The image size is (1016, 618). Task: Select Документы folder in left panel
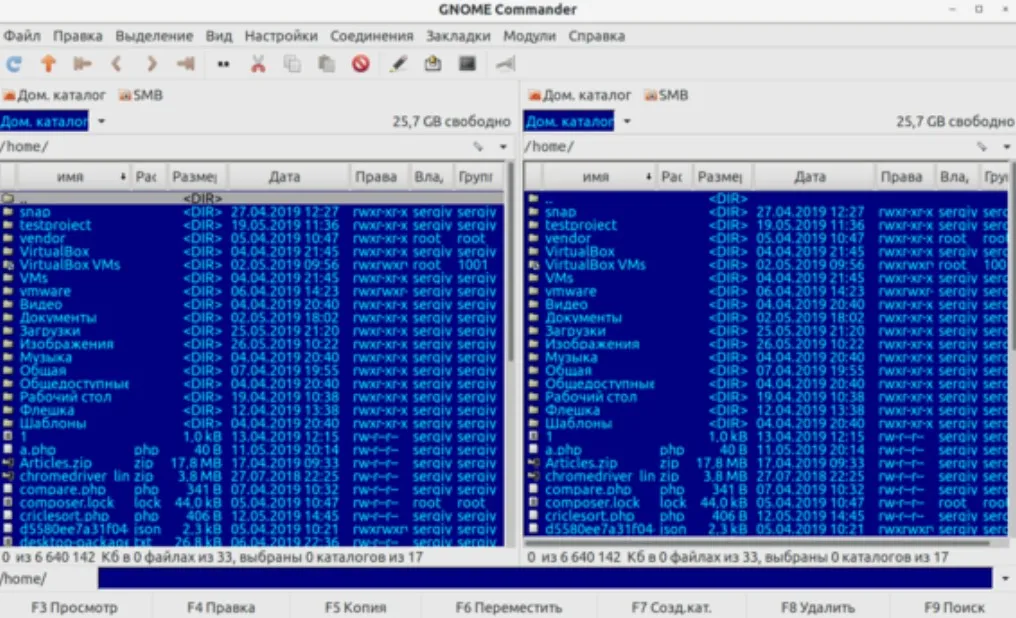pos(253,317)
